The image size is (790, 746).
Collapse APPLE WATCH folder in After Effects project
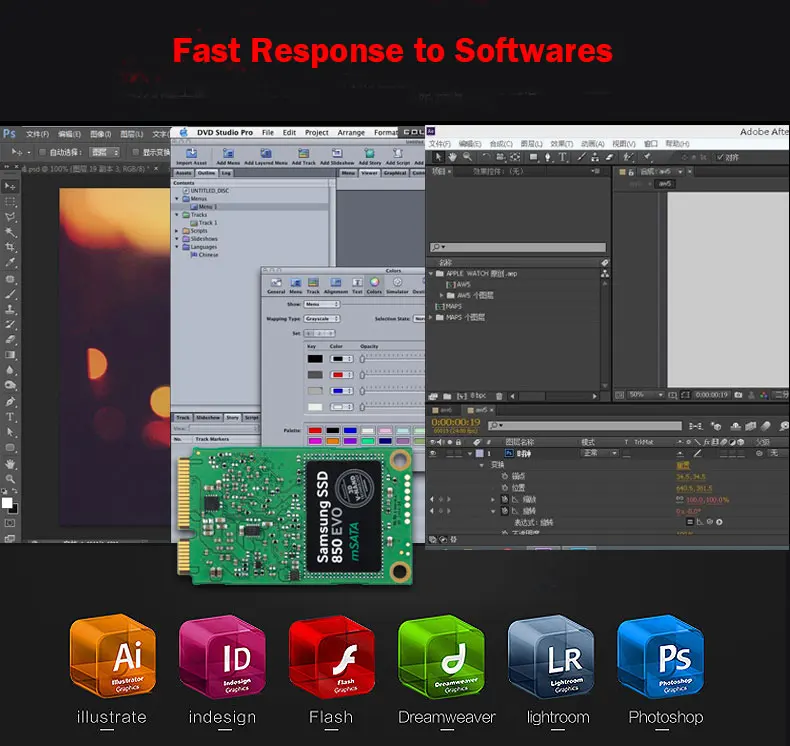point(431,274)
